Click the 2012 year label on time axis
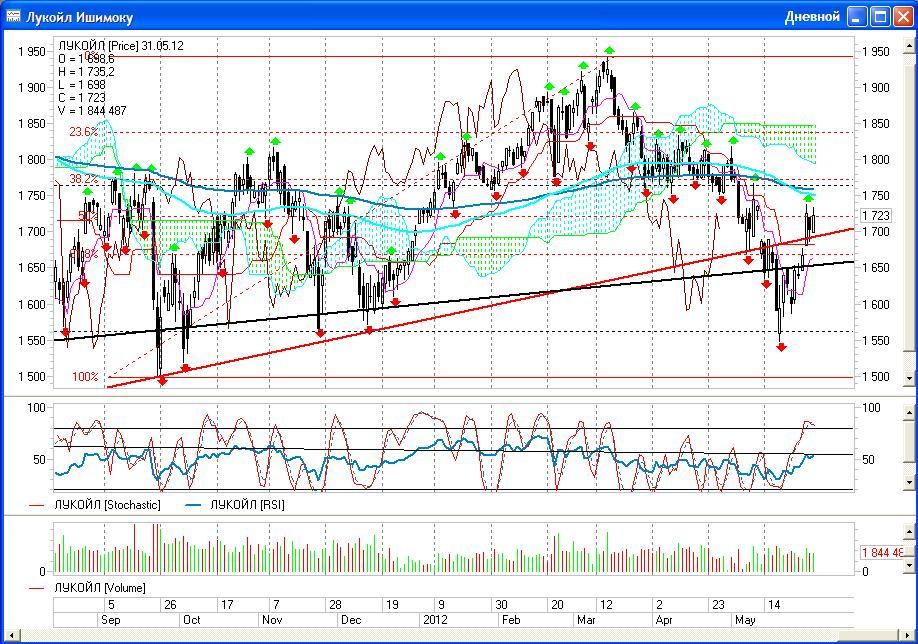 (435, 619)
